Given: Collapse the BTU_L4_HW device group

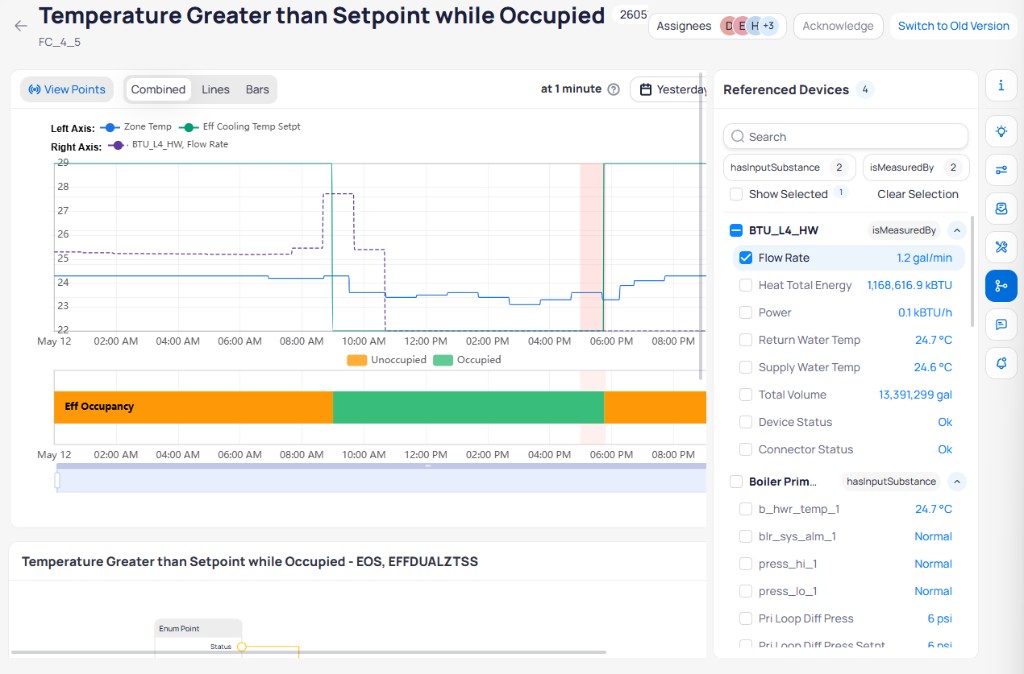Looking at the screenshot, I should (x=957, y=230).
